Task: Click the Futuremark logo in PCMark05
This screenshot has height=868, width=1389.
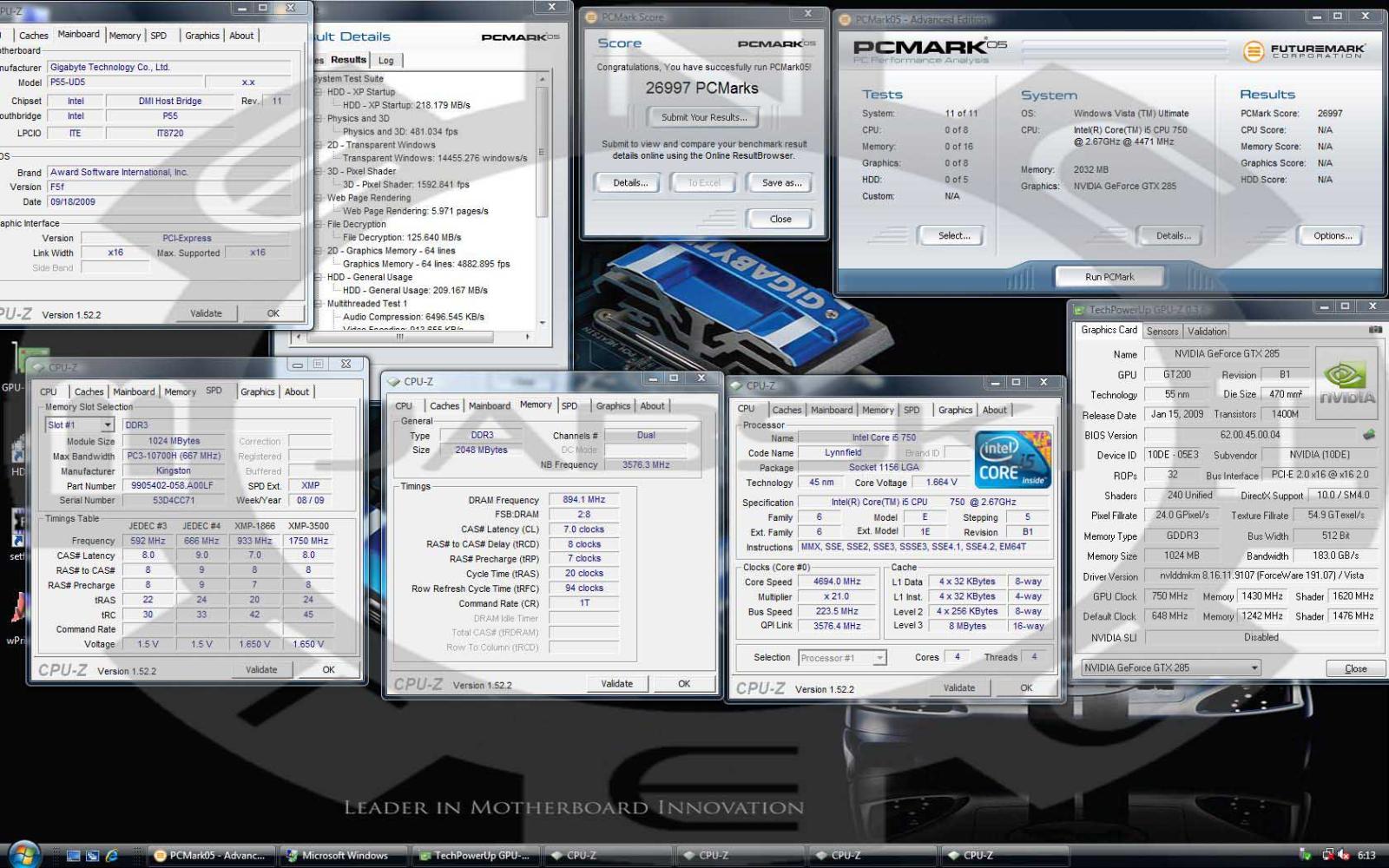Action: (x=1303, y=51)
